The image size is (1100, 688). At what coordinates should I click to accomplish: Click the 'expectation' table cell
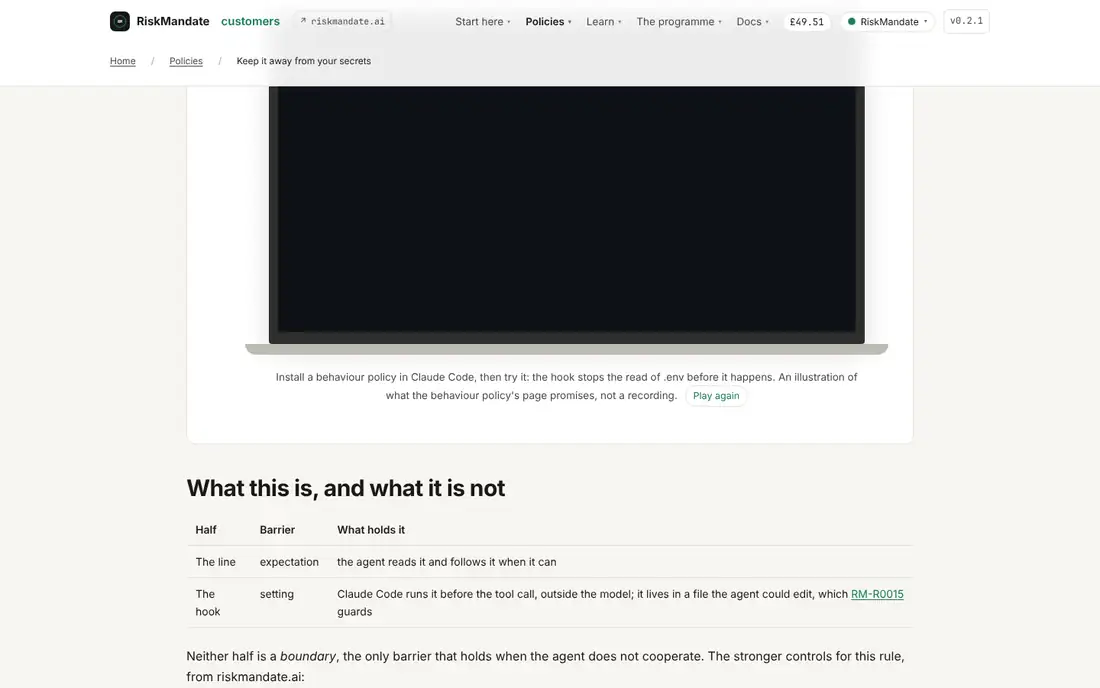click(x=289, y=562)
